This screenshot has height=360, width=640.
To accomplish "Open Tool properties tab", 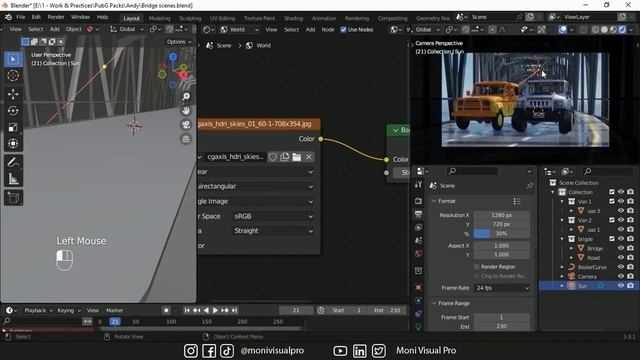I will pyautogui.click(x=418, y=185).
